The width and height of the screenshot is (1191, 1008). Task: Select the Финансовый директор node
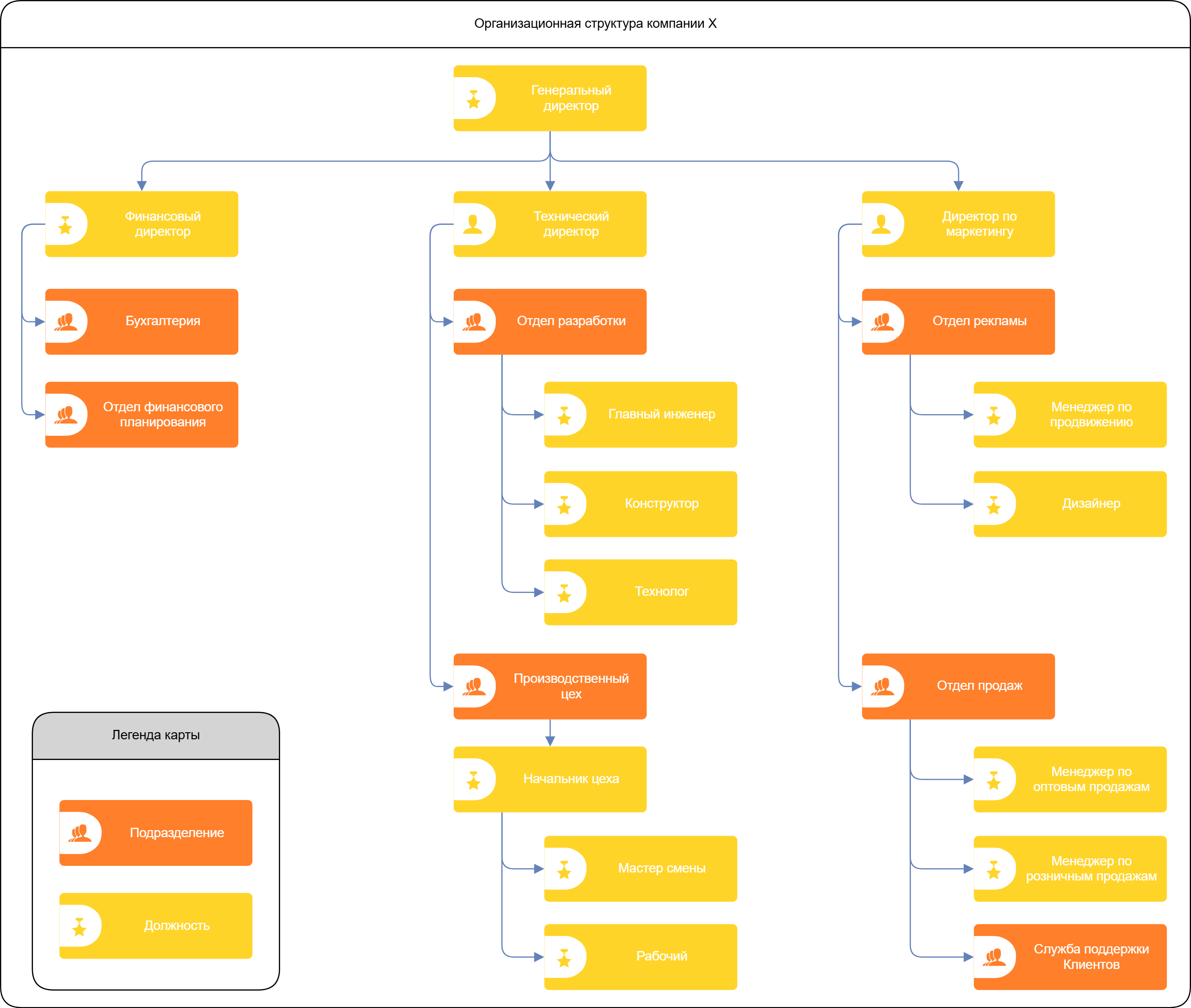click(162, 224)
